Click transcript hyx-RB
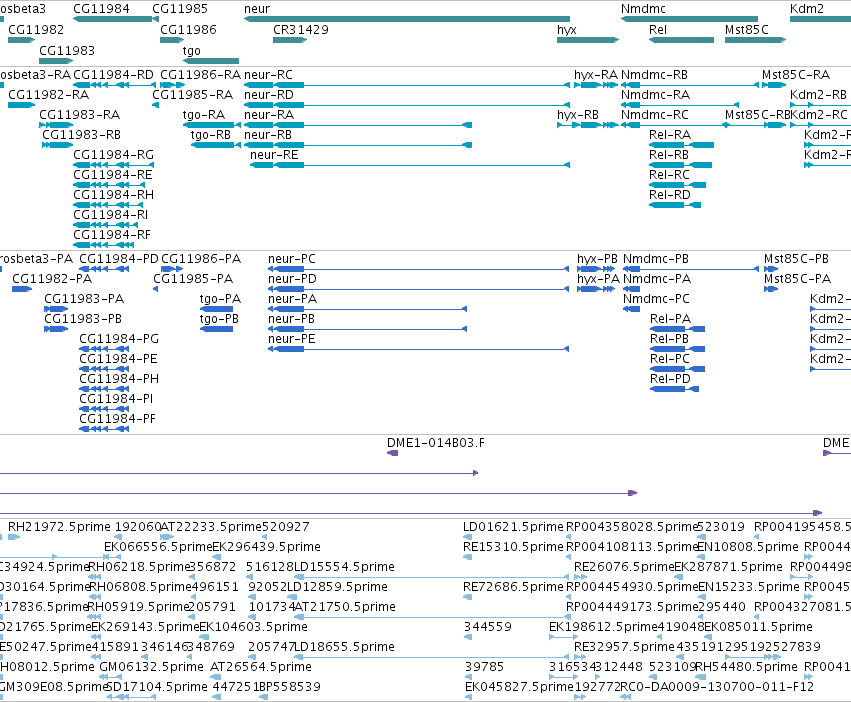Viewport: 851px width, 702px height. pos(588,125)
